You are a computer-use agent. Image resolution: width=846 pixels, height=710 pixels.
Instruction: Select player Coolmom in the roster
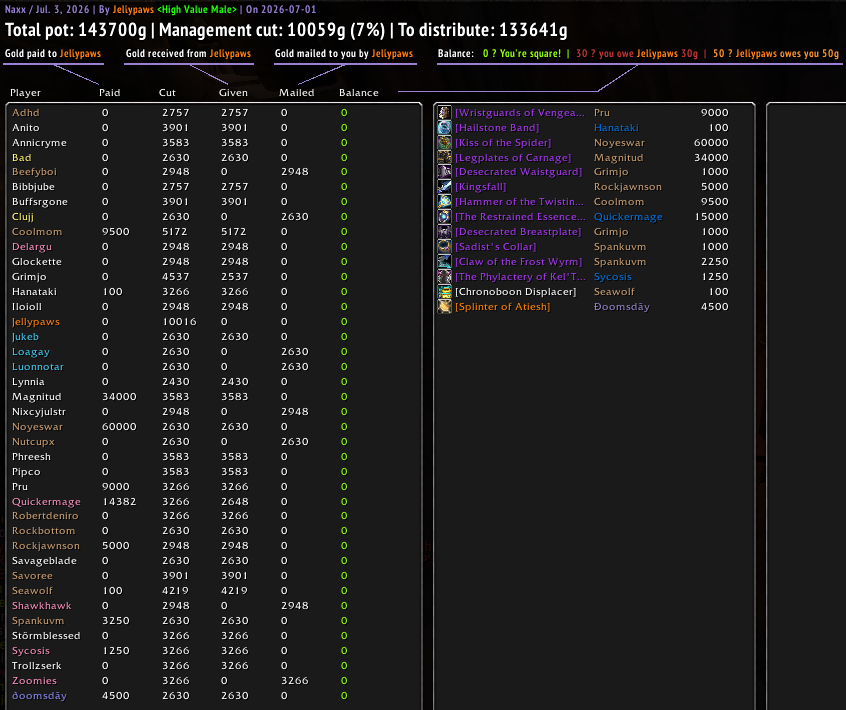(37, 232)
